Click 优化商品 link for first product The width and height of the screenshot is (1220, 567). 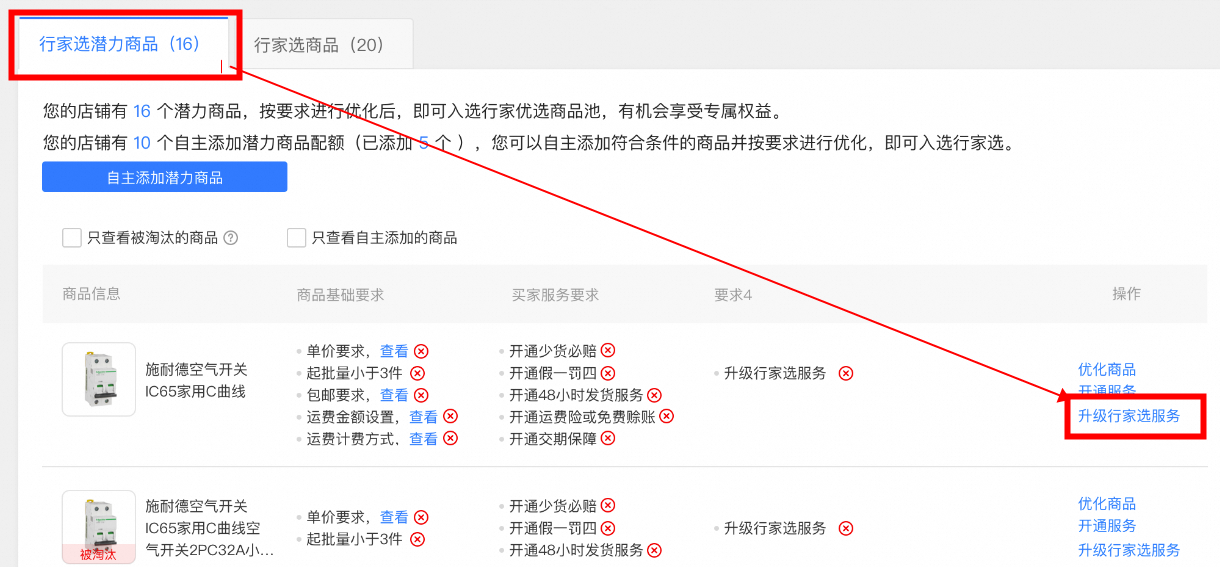[x=1107, y=369]
